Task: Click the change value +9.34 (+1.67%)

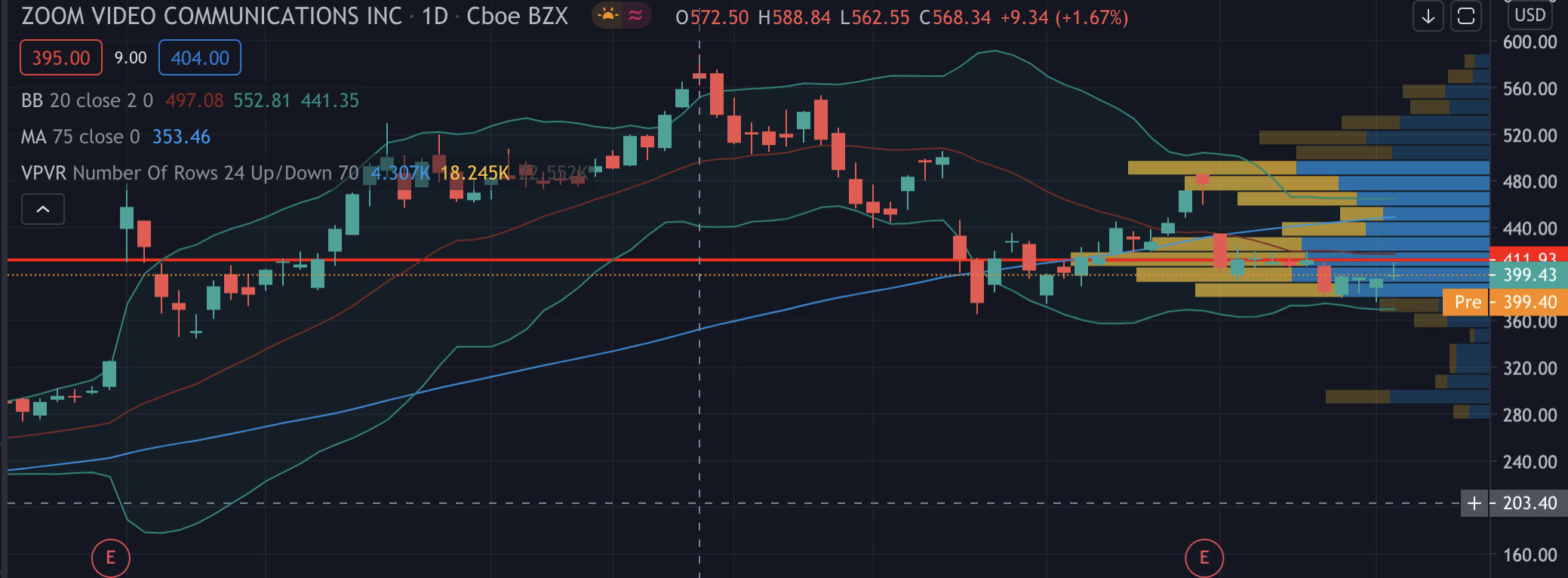Action: 1064,17
